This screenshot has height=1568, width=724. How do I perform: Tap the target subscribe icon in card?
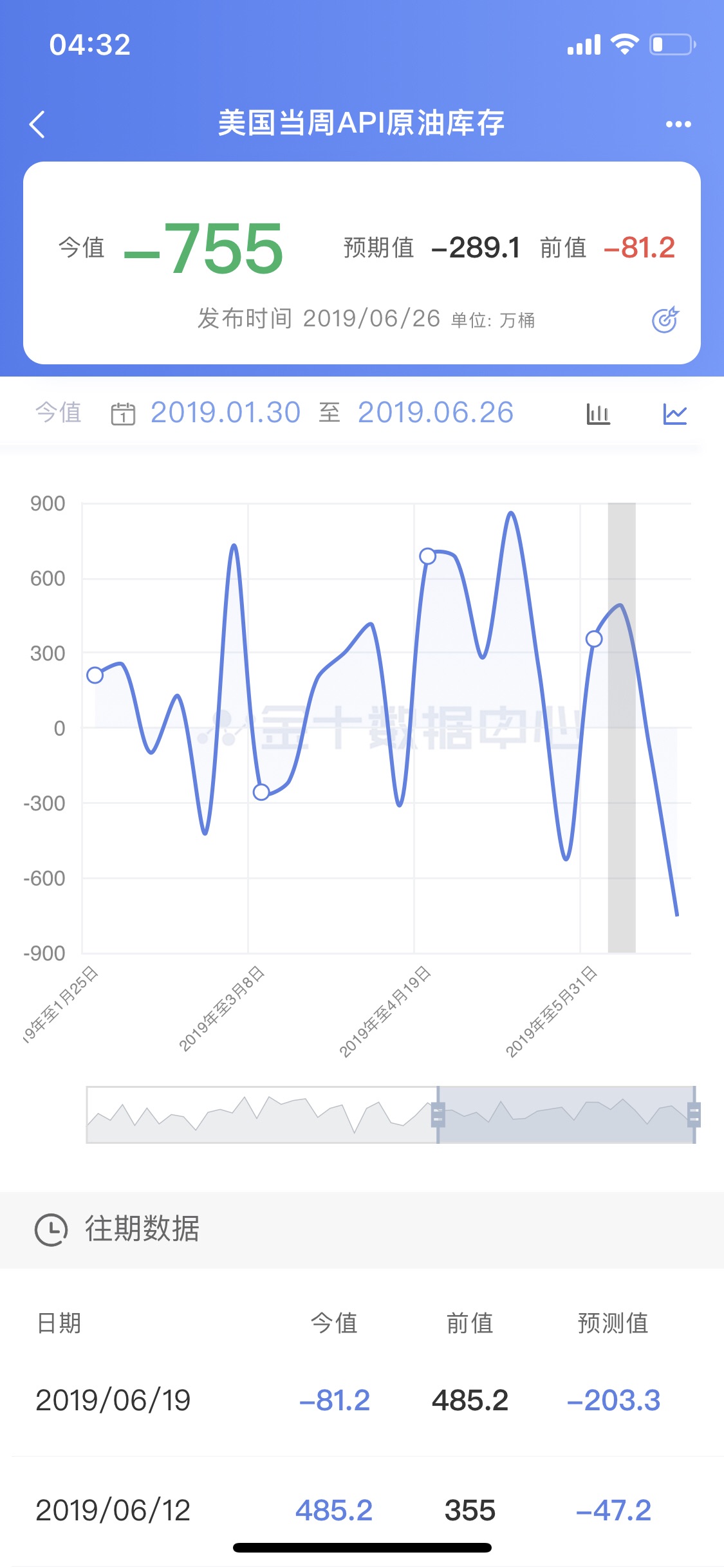(x=665, y=319)
